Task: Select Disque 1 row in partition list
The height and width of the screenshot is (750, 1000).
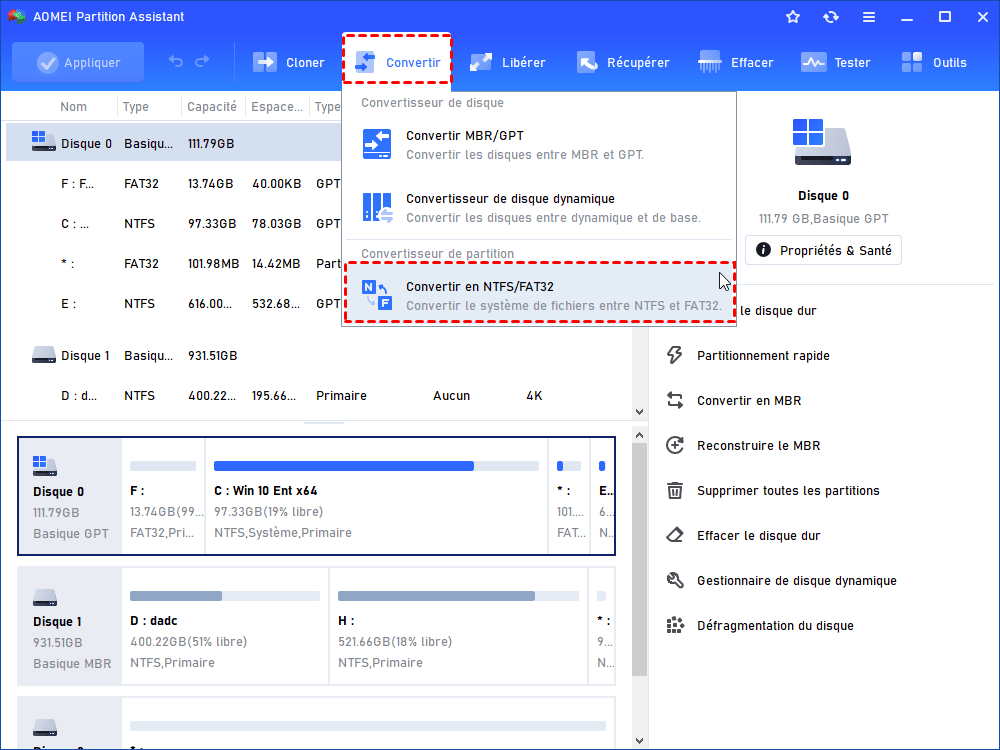Action: click(x=319, y=356)
